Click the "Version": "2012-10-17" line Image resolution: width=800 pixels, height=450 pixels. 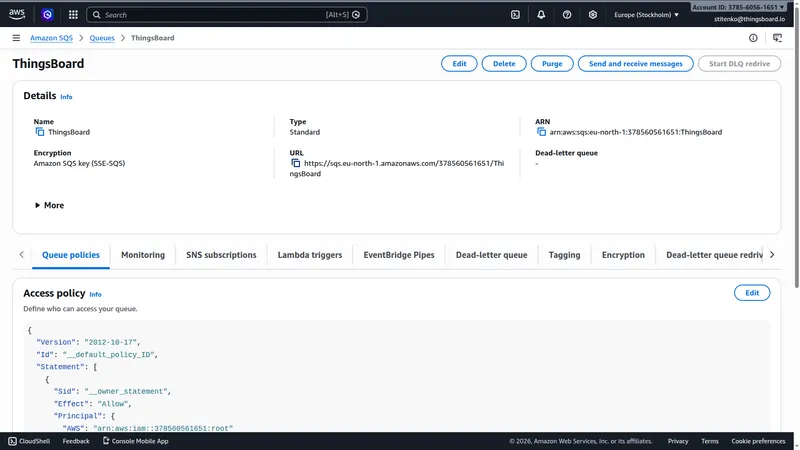tap(88, 342)
